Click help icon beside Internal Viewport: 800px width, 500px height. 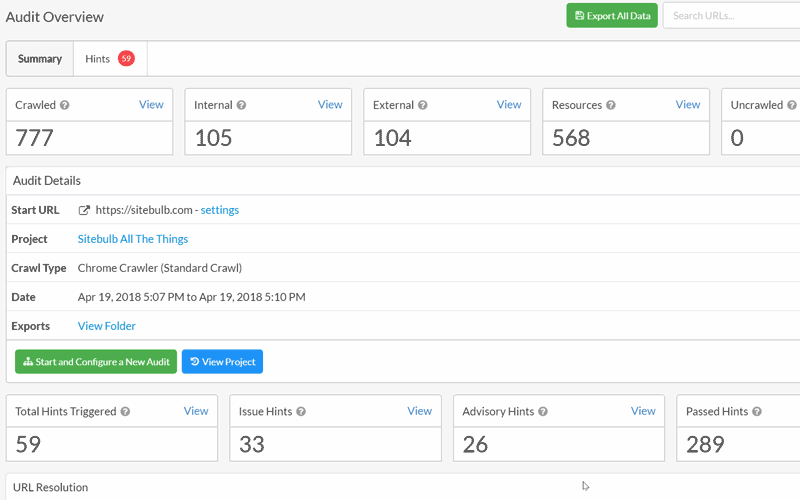pyautogui.click(x=241, y=105)
